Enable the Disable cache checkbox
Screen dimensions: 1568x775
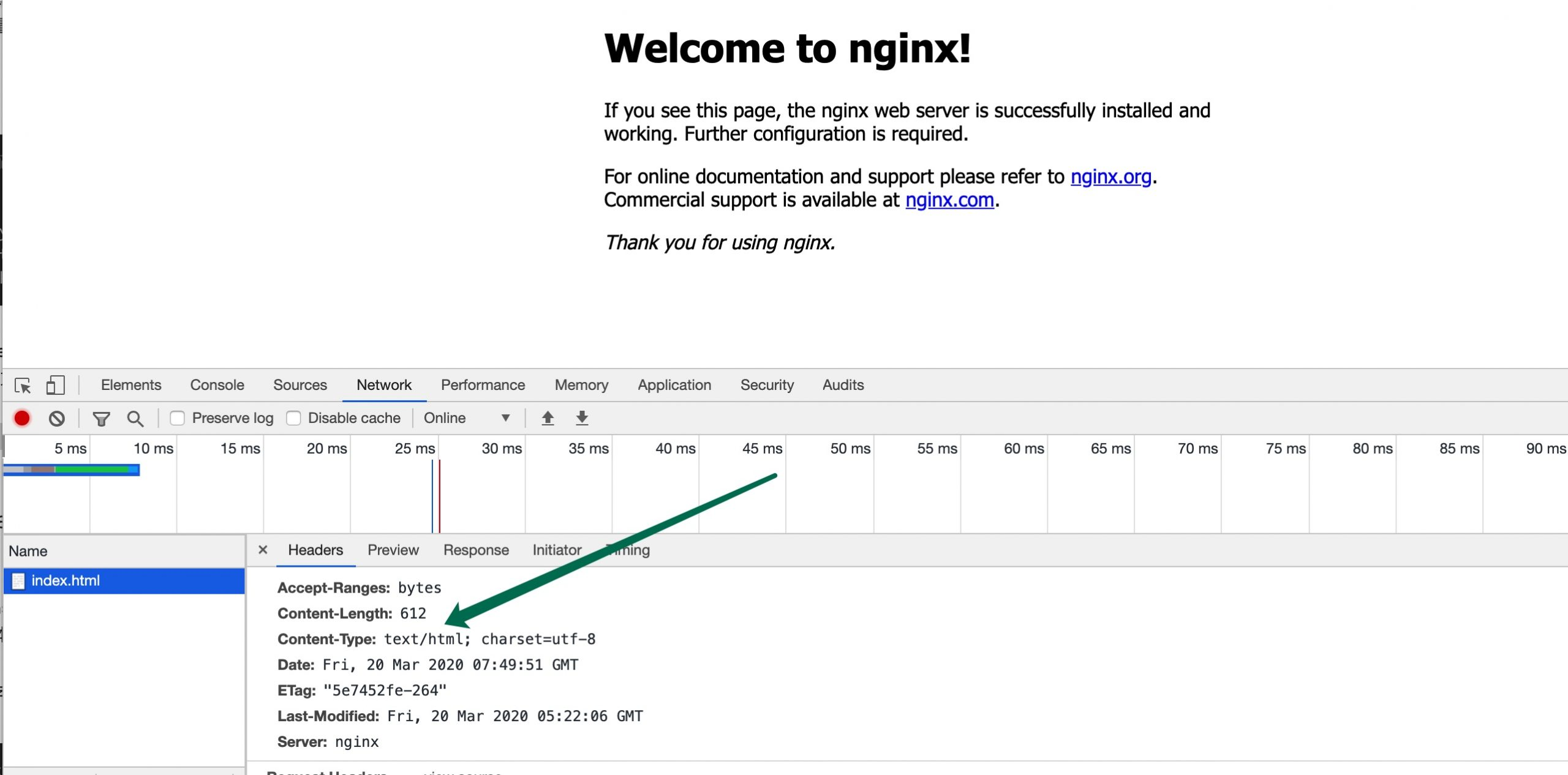[293, 418]
